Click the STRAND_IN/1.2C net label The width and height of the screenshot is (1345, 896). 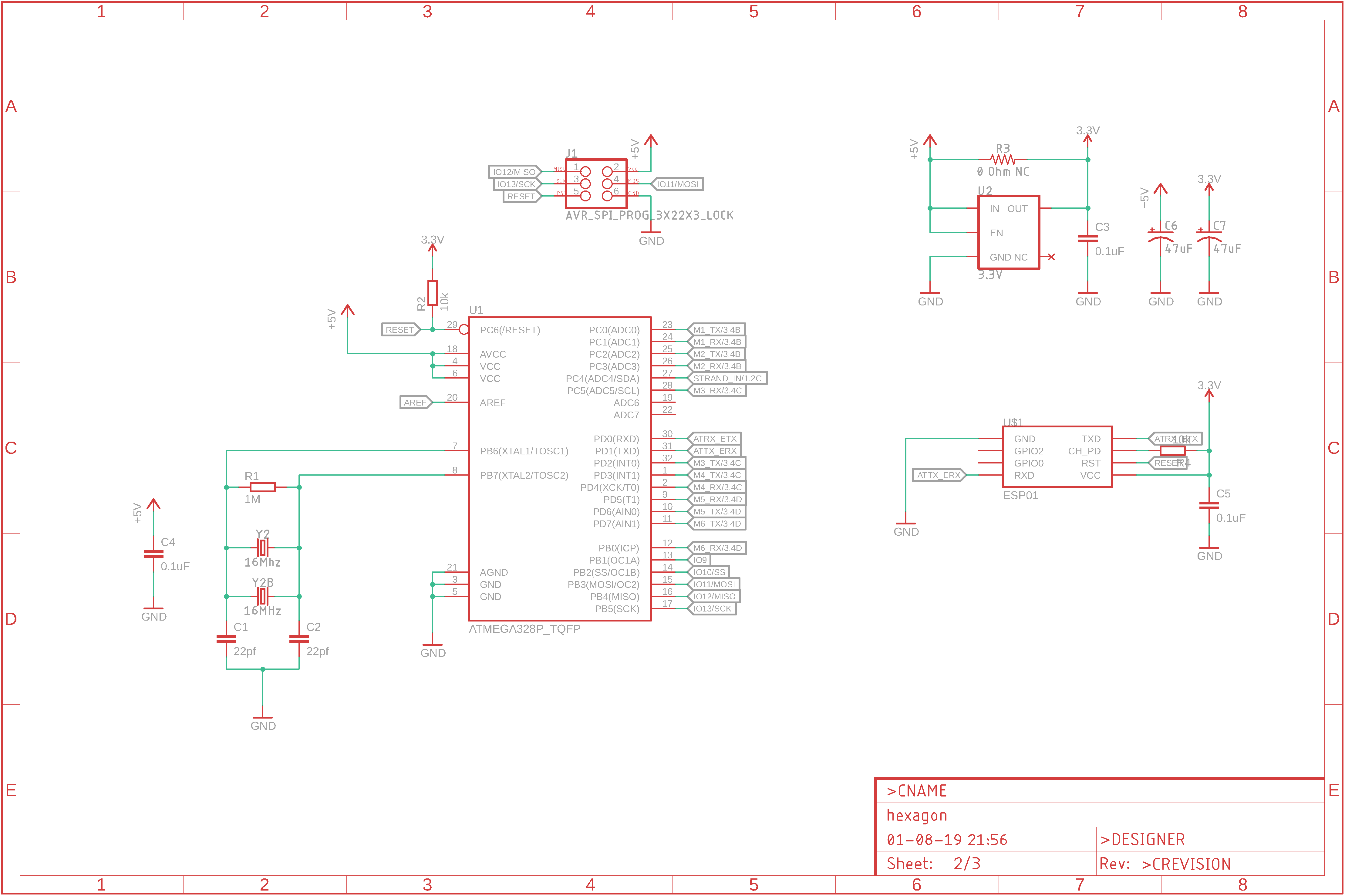point(727,378)
